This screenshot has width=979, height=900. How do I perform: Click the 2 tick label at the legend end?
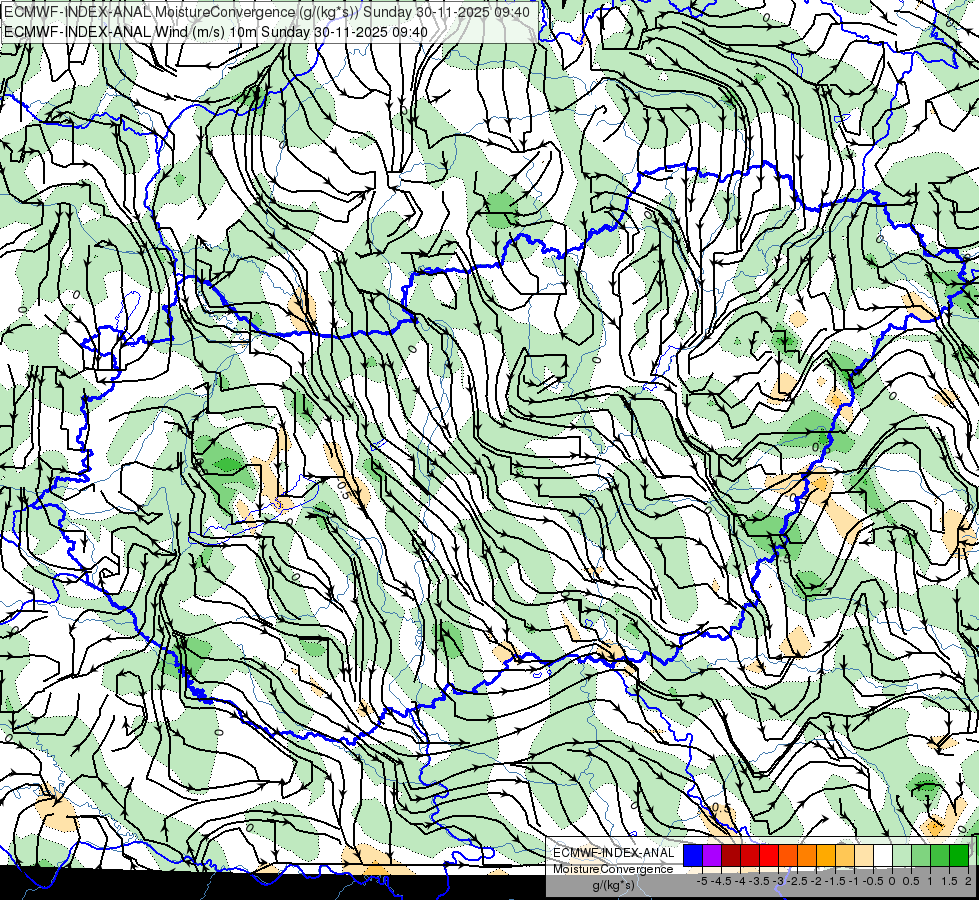click(x=968, y=881)
